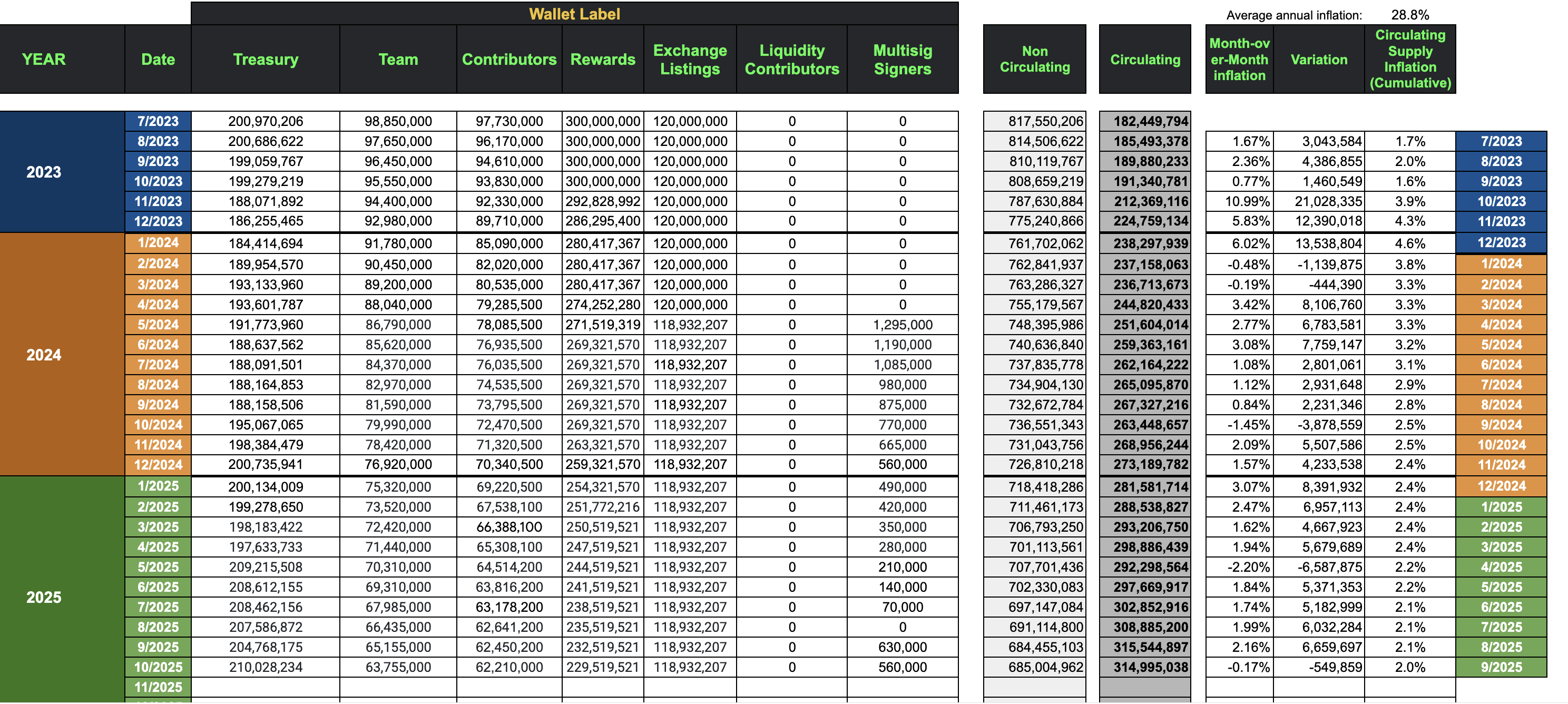
Task: Select the Rewards column header
Action: [x=603, y=59]
